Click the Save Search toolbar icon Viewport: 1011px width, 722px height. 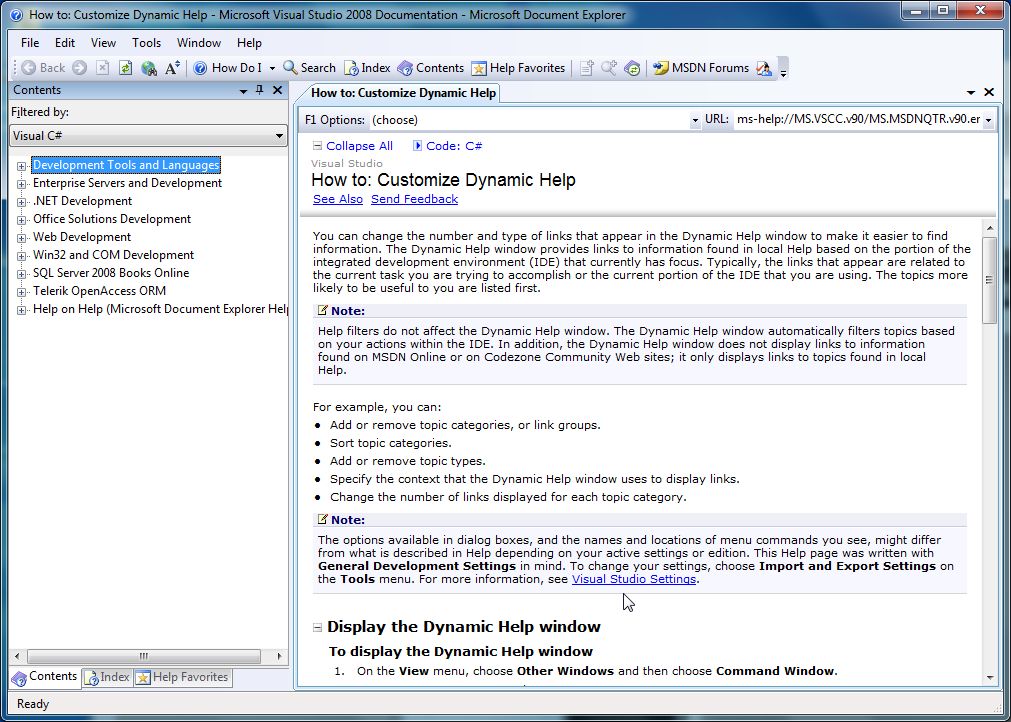609,68
